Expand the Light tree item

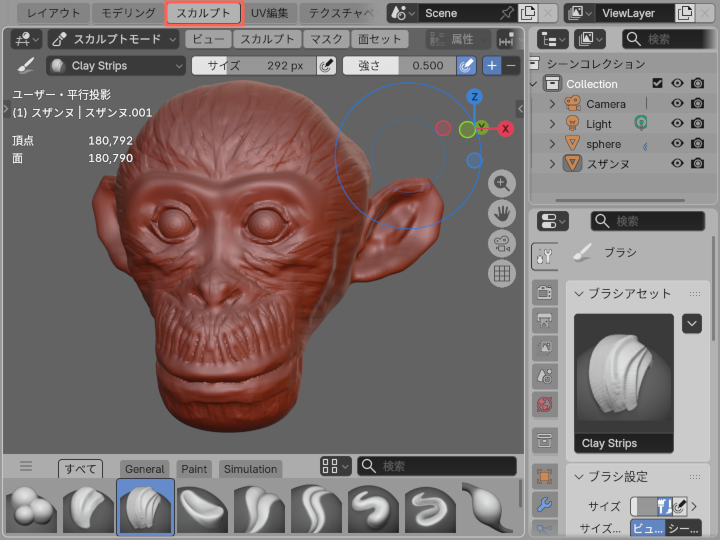(552, 124)
